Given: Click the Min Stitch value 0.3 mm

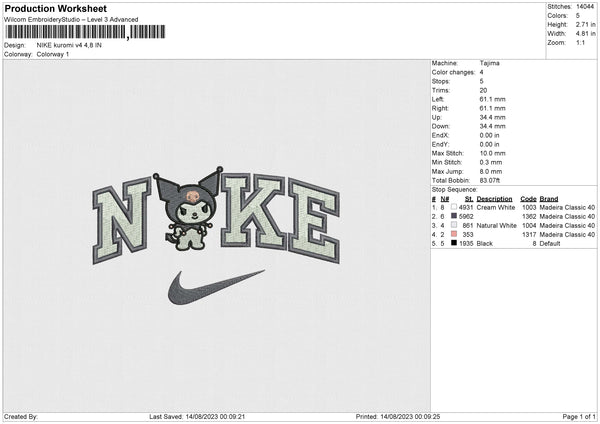Looking at the screenshot, I should 491,162.
